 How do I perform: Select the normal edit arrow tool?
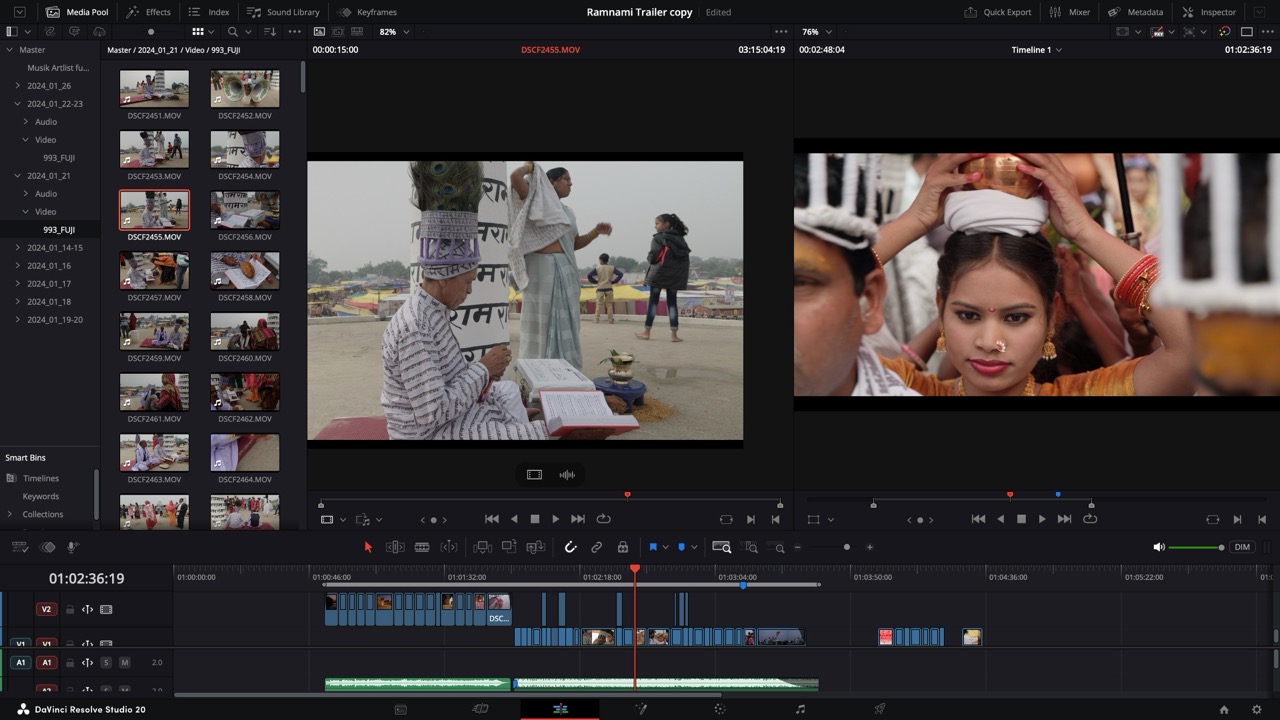tap(367, 547)
